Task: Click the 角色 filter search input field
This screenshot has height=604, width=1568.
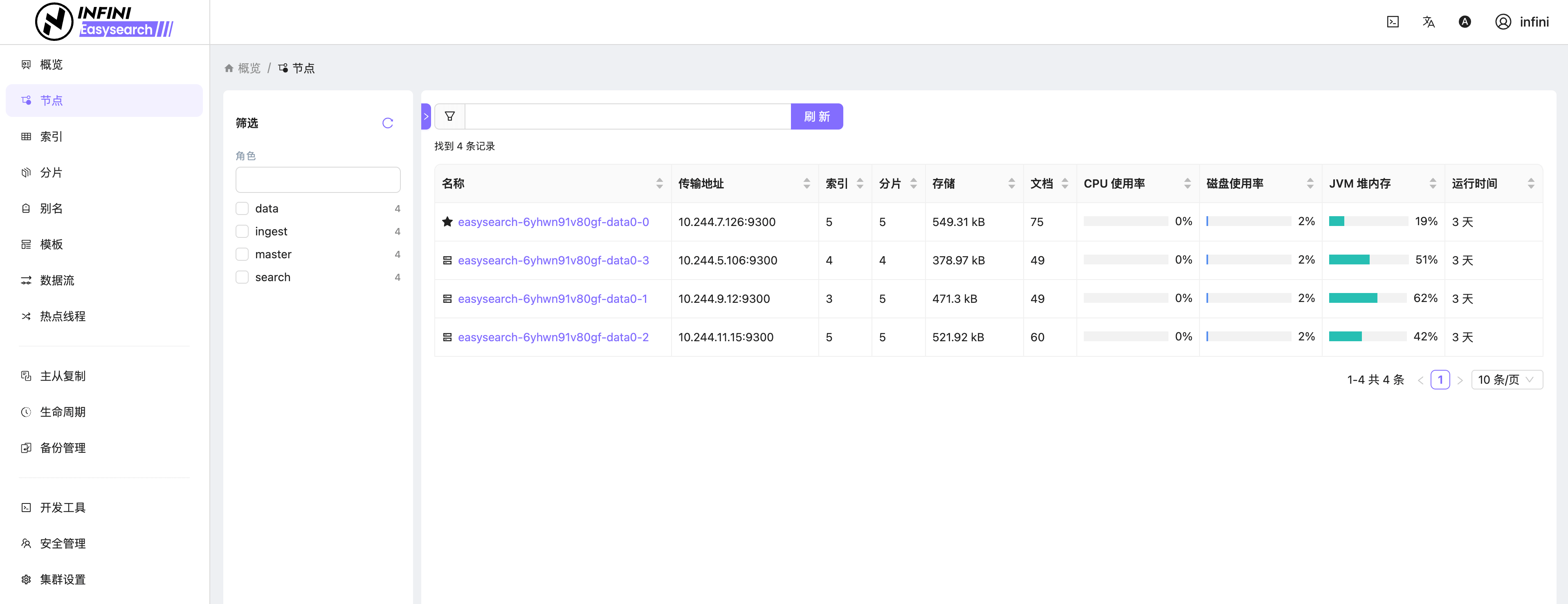Action: pos(317,180)
